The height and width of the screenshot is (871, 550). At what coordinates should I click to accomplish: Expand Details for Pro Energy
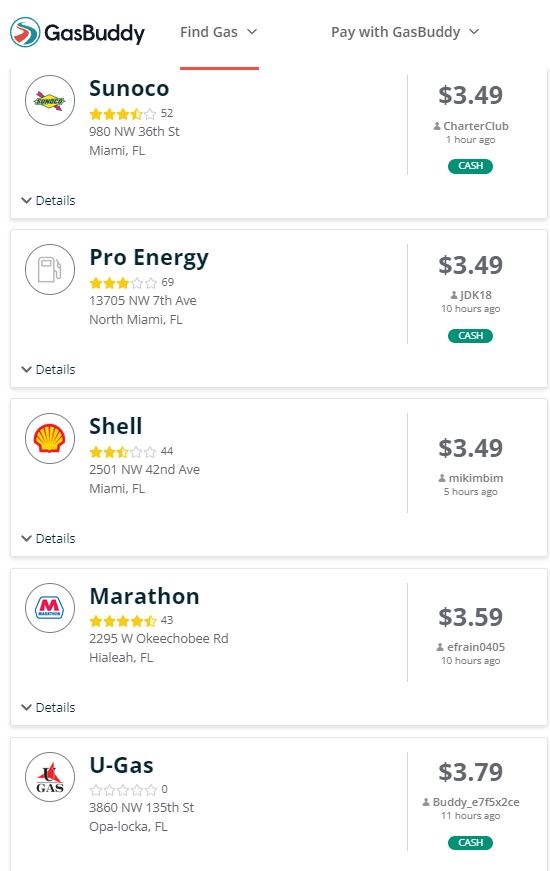tap(48, 369)
